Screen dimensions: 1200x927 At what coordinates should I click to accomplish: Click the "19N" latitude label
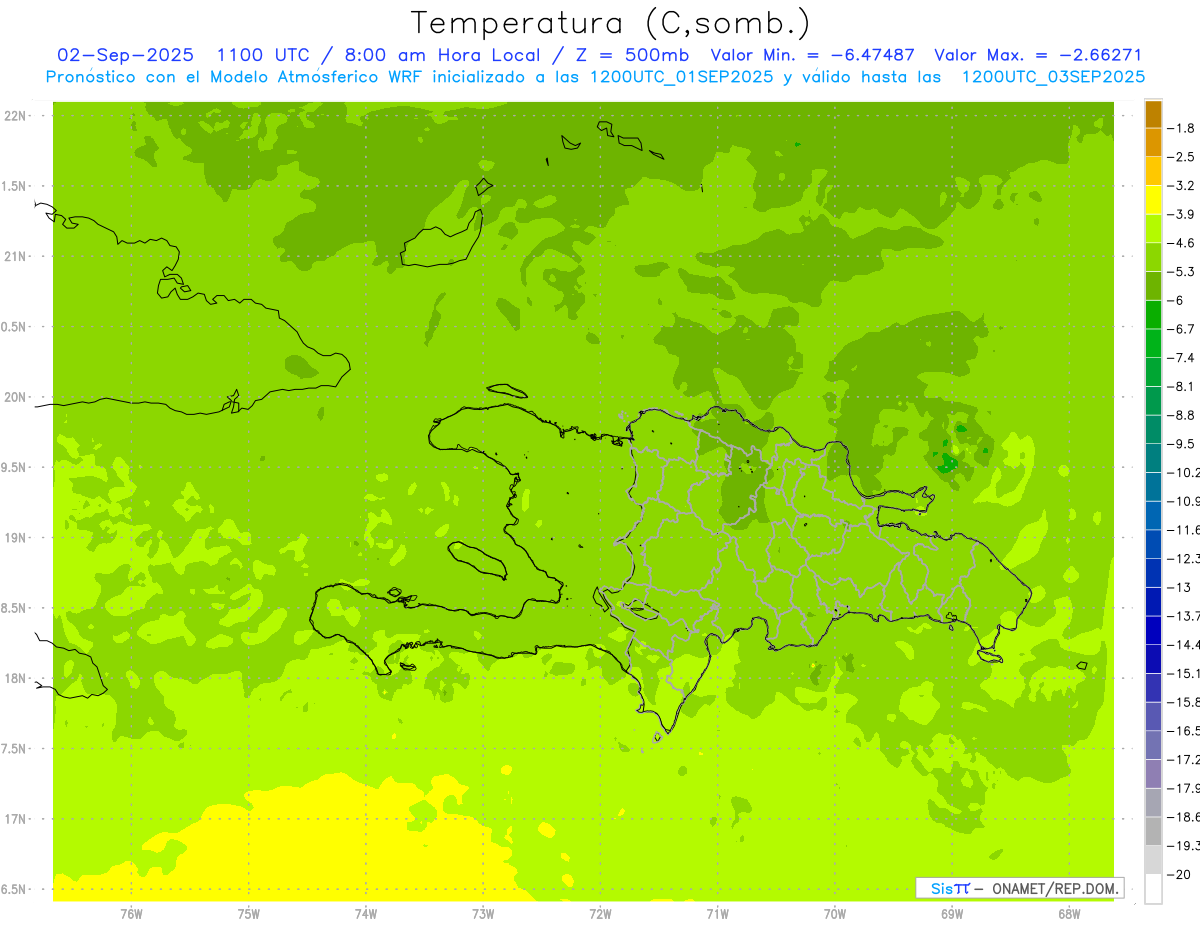[14, 538]
